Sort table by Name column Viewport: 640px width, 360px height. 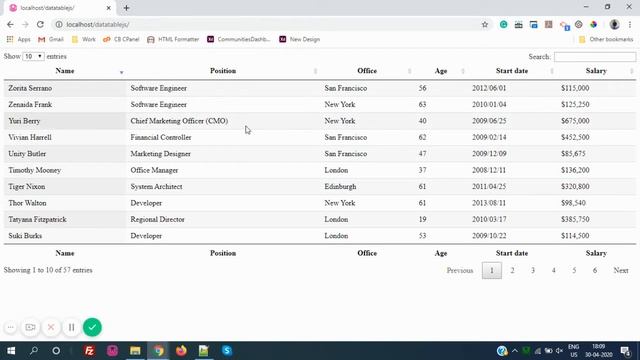65,71
